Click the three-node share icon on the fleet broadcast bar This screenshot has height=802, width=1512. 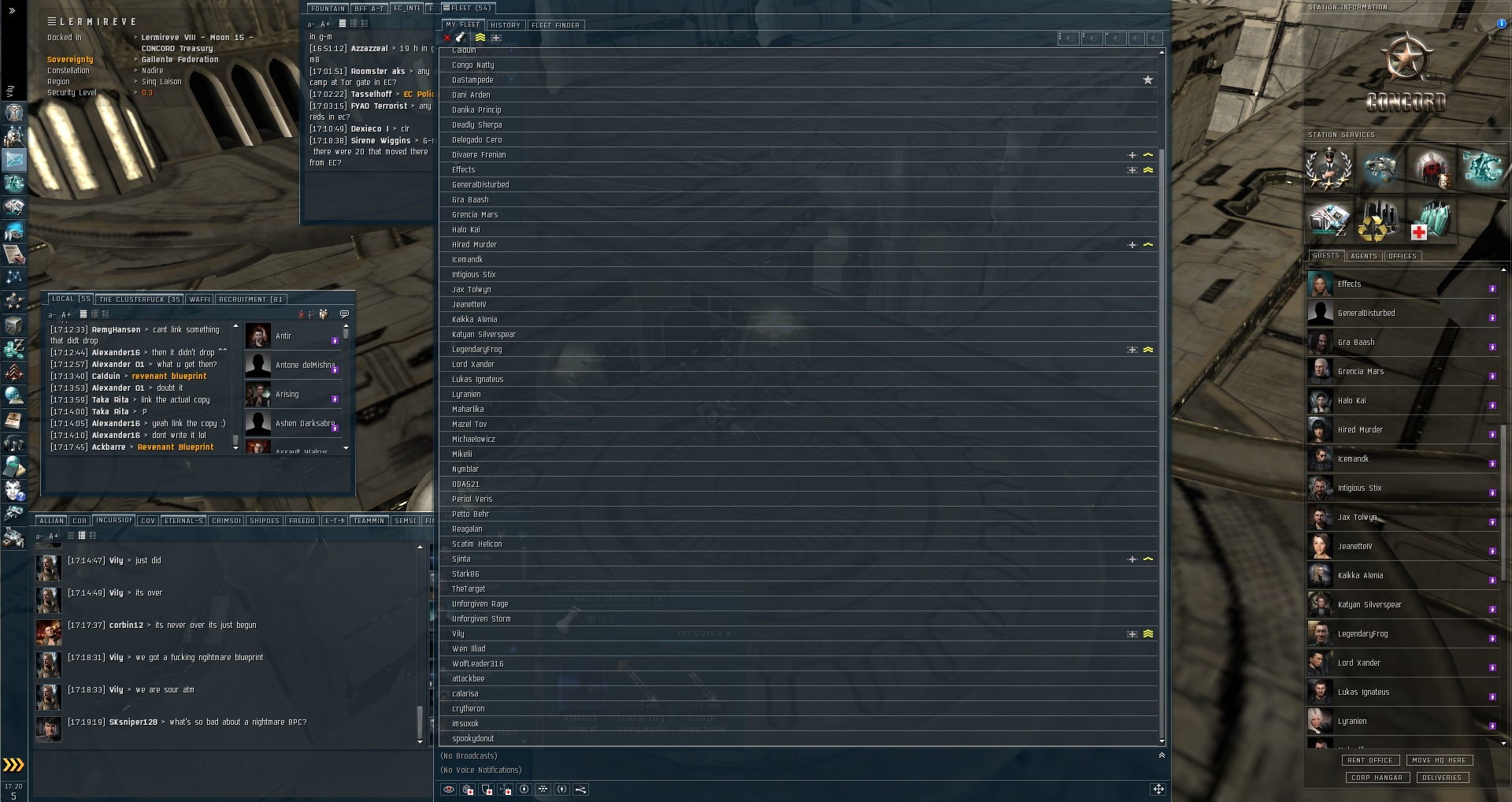click(x=581, y=789)
